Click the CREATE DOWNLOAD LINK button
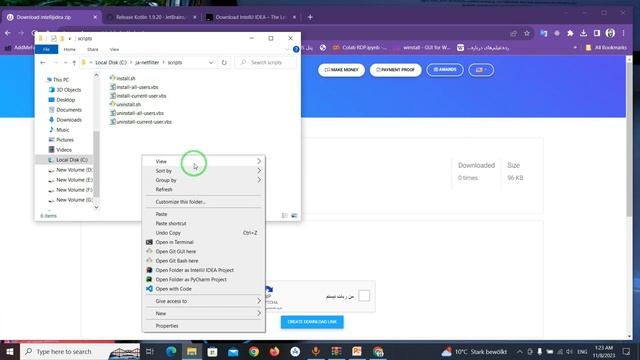Screen dimensions: 640x360 pos(312,322)
